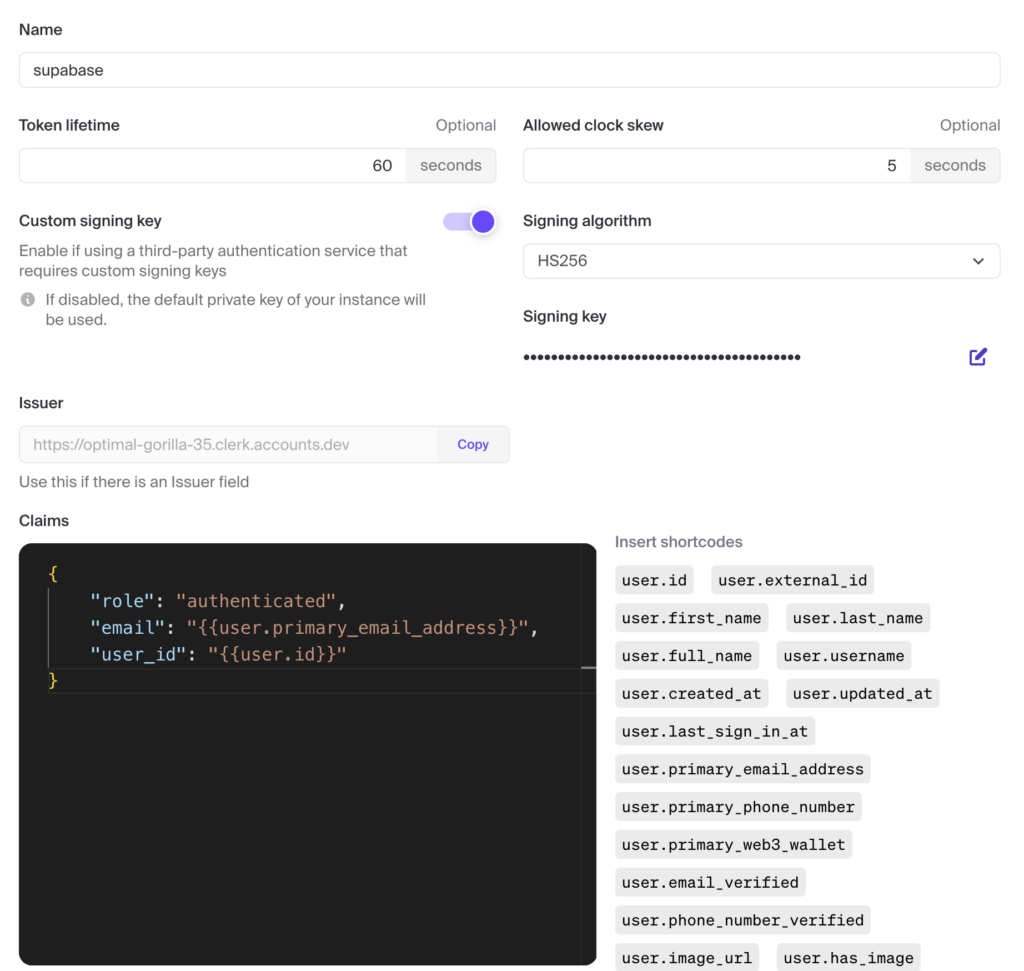
Task: Click the 'Use this if there is an Issuer field' hint
Action: pos(134,482)
